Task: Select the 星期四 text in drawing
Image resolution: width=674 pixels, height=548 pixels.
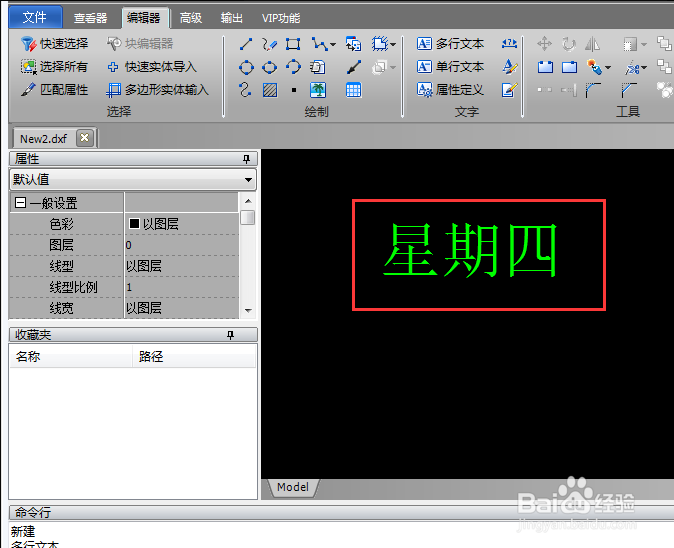Action: click(470, 251)
